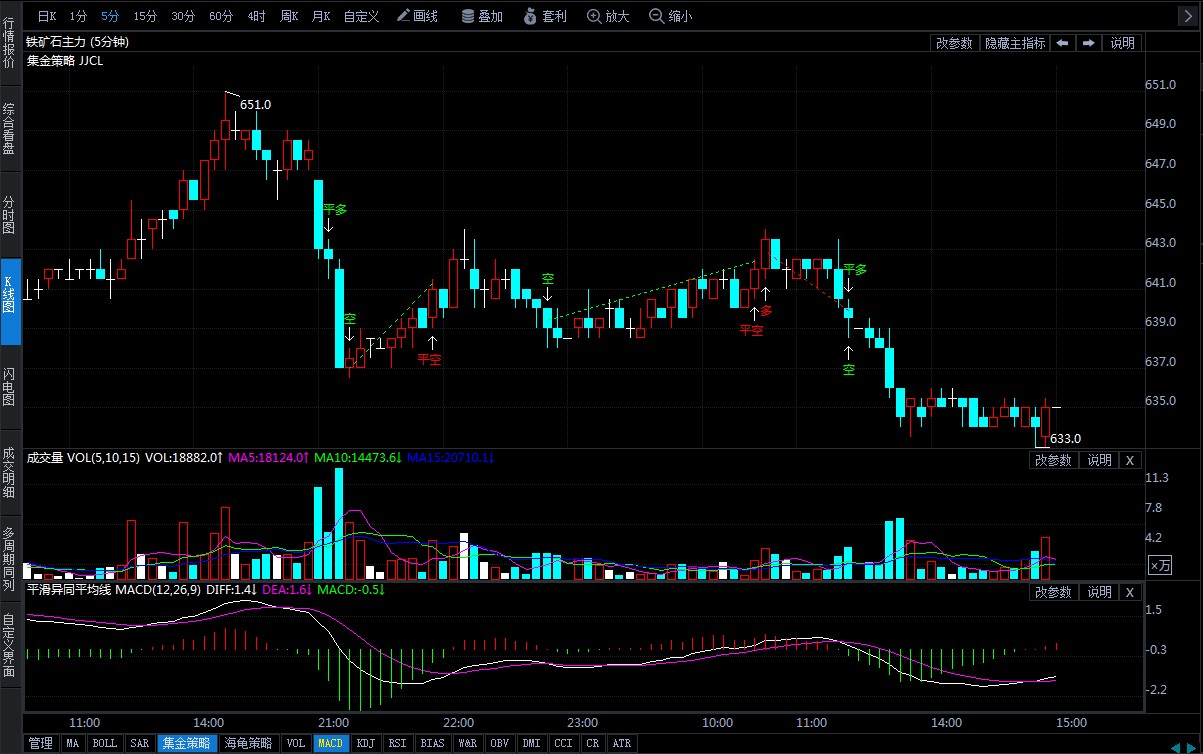Viewport: 1203px width, 754px height.
Task: Switch to the 15分 timeframe
Action: coord(145,16)
